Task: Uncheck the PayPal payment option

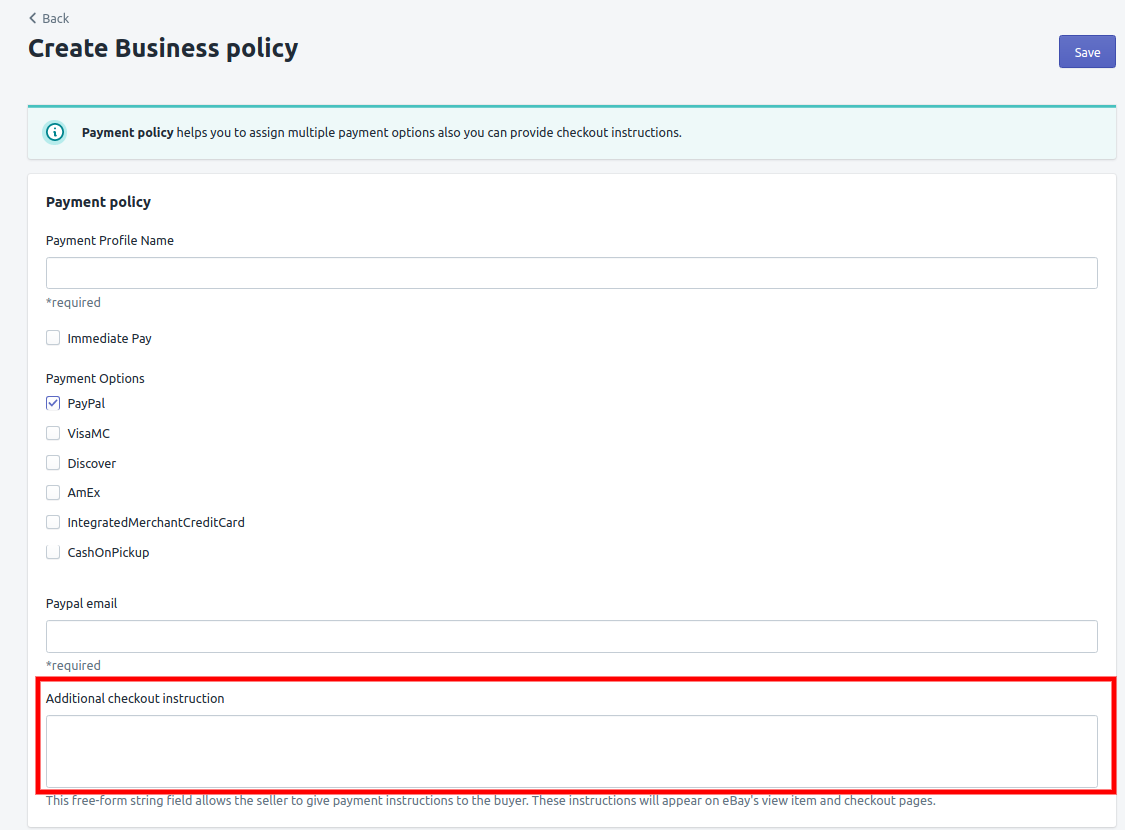Action: (x=53, y=404)
